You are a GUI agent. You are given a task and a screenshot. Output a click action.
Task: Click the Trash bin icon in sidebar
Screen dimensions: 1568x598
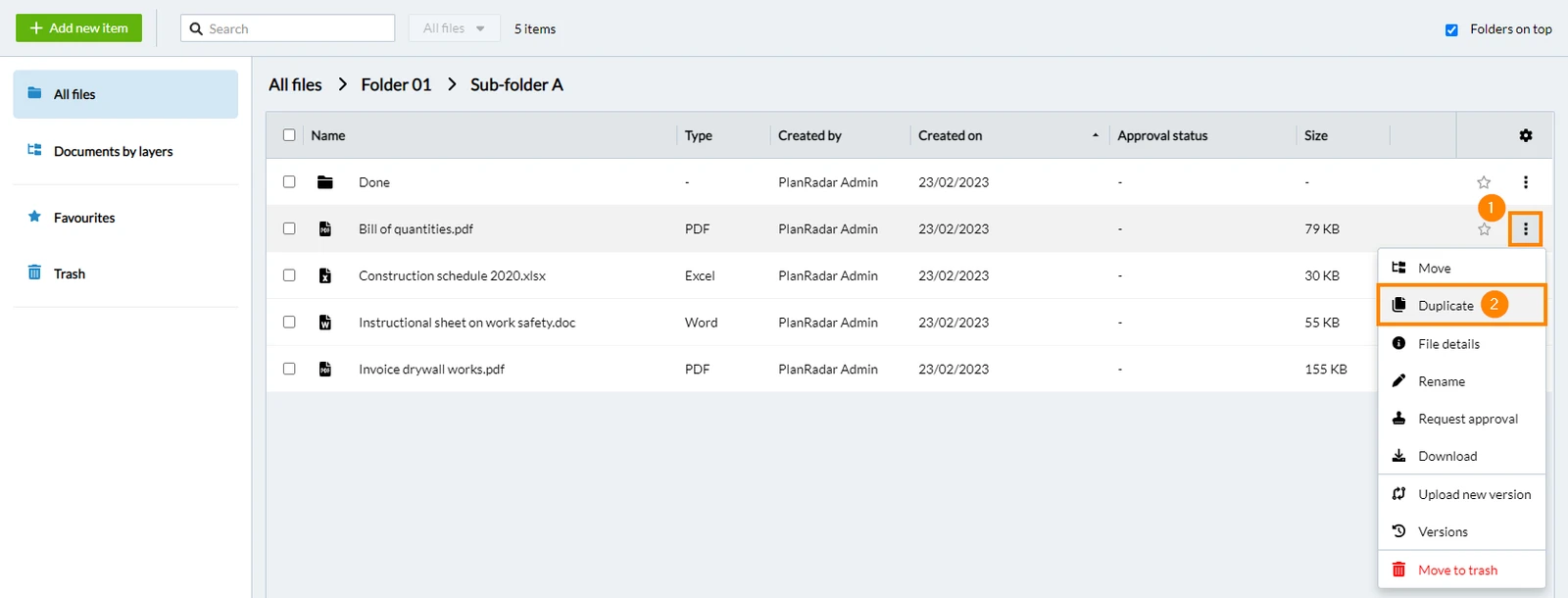point(34,273)
